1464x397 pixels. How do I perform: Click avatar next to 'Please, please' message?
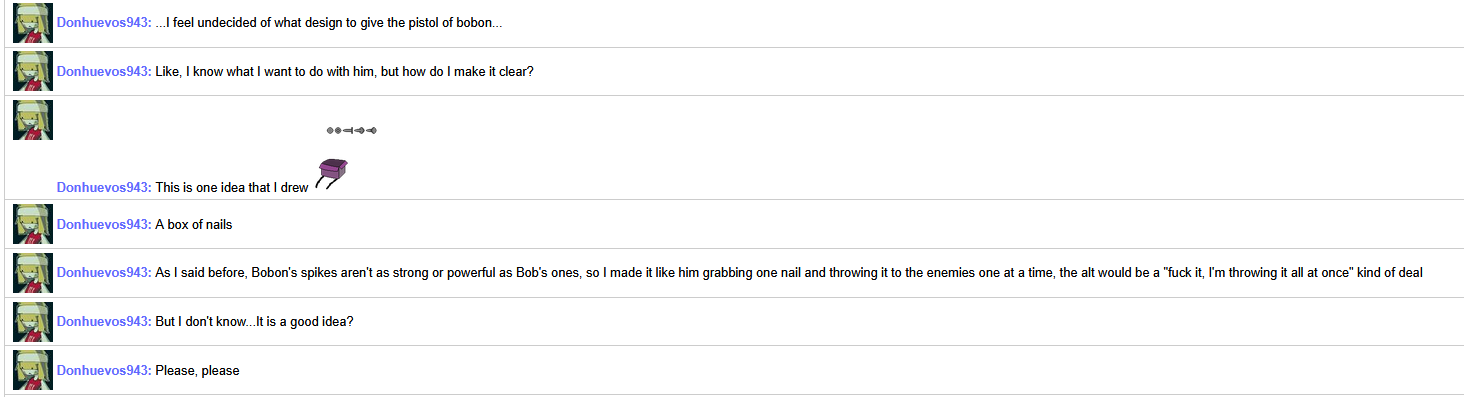33,370
